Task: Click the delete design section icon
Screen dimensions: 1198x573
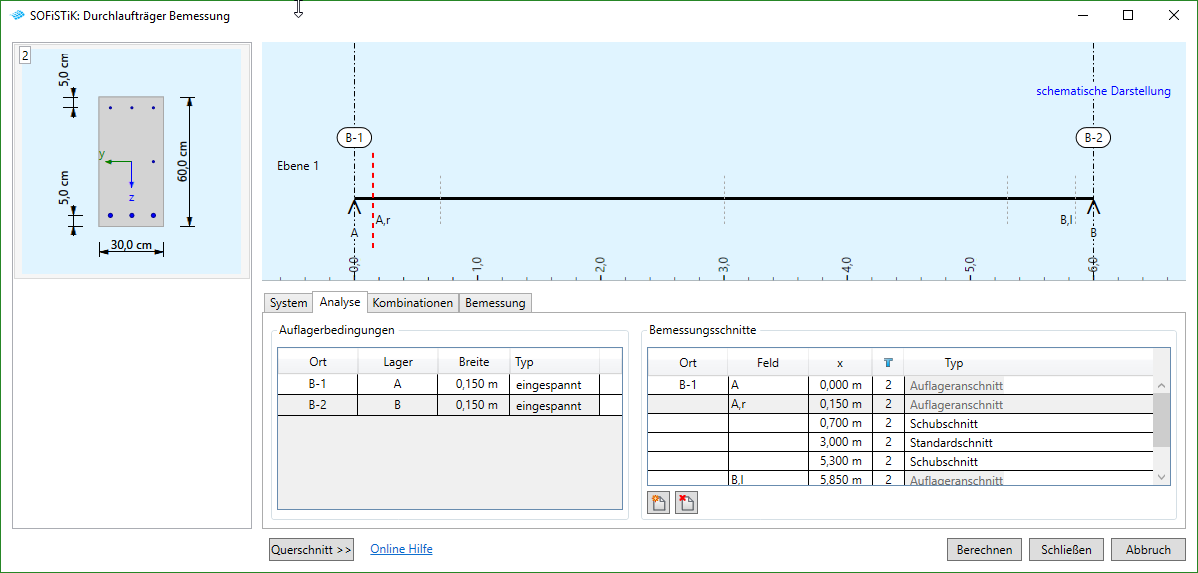Action: point(686,502)
